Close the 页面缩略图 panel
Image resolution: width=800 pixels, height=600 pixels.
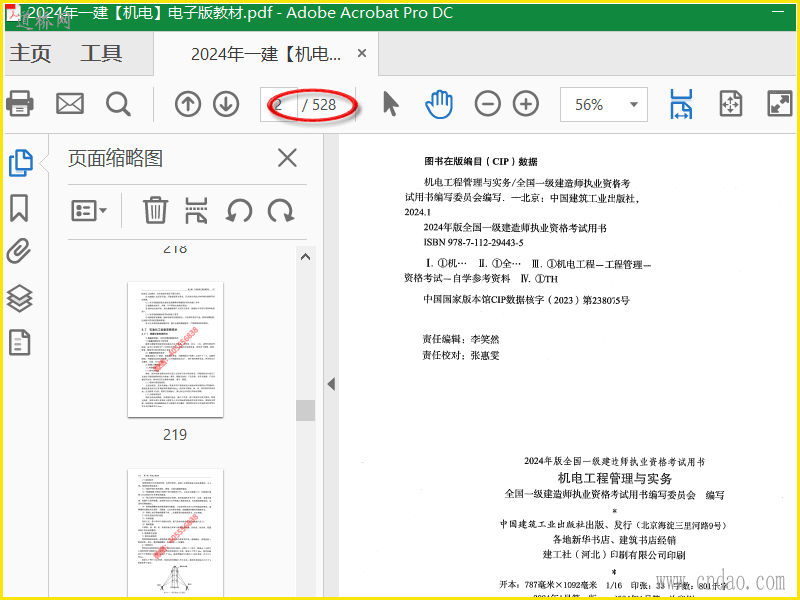(287, 158)
